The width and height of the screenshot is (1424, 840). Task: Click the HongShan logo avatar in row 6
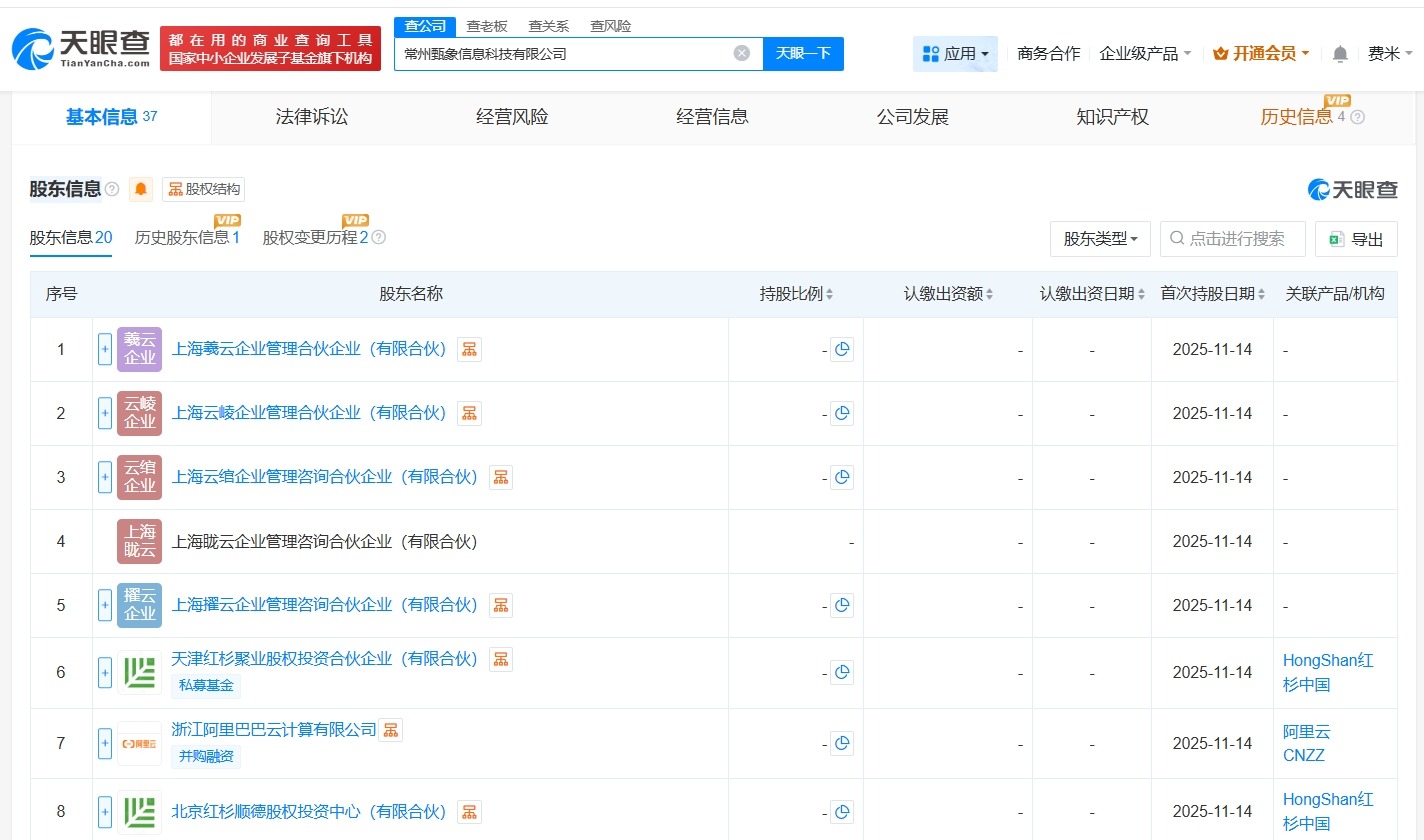(138, 672)
